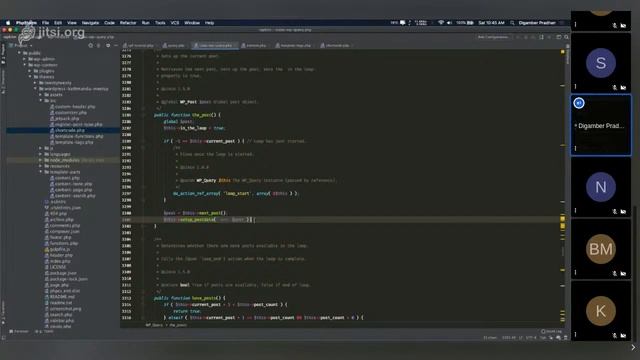This screenshot has height=360, width=640.
Task: Hide the Project panel with minus icon
Action: (116, 46)
